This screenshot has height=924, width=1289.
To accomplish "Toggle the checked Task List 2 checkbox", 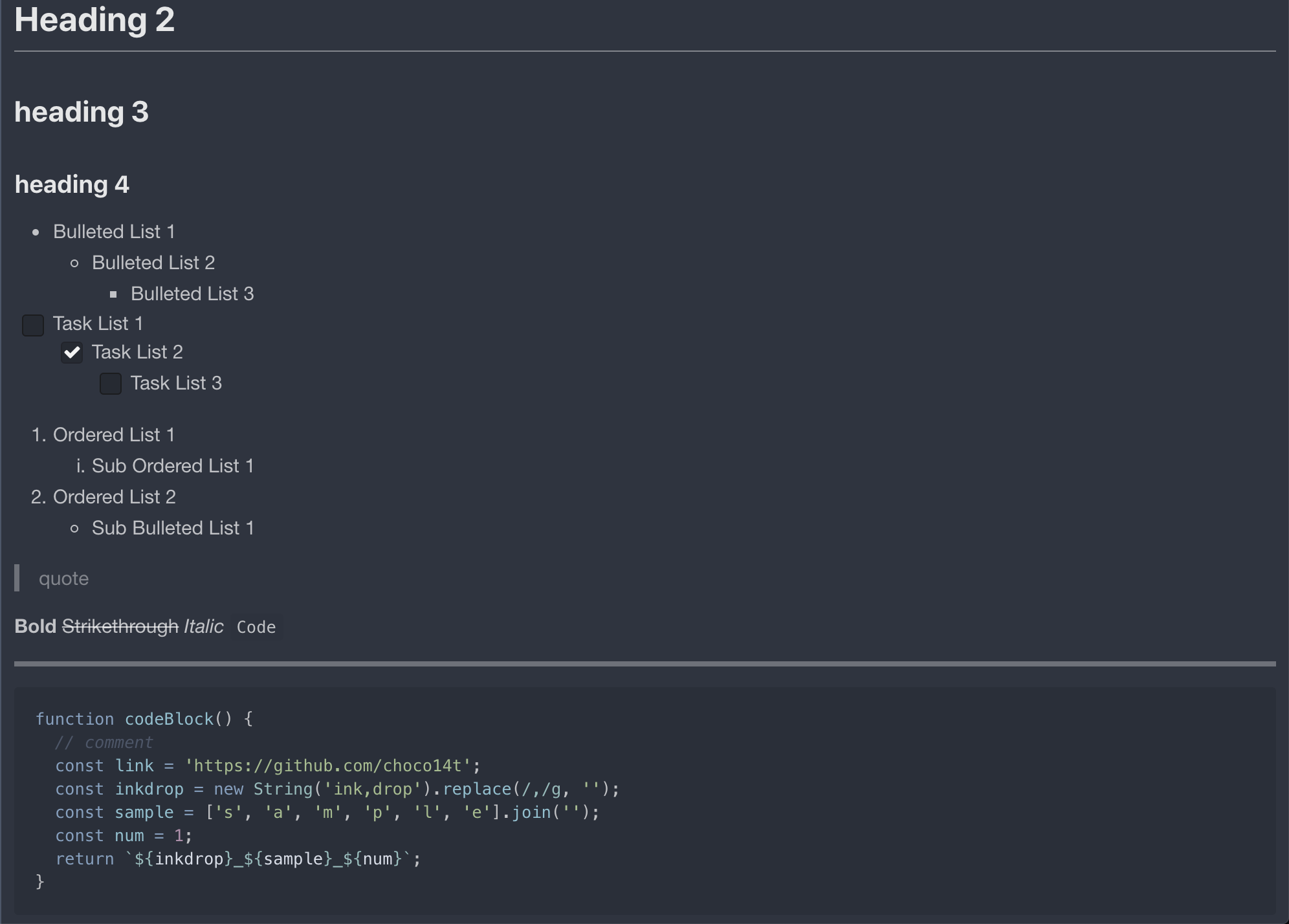I will tap(71, 352).
